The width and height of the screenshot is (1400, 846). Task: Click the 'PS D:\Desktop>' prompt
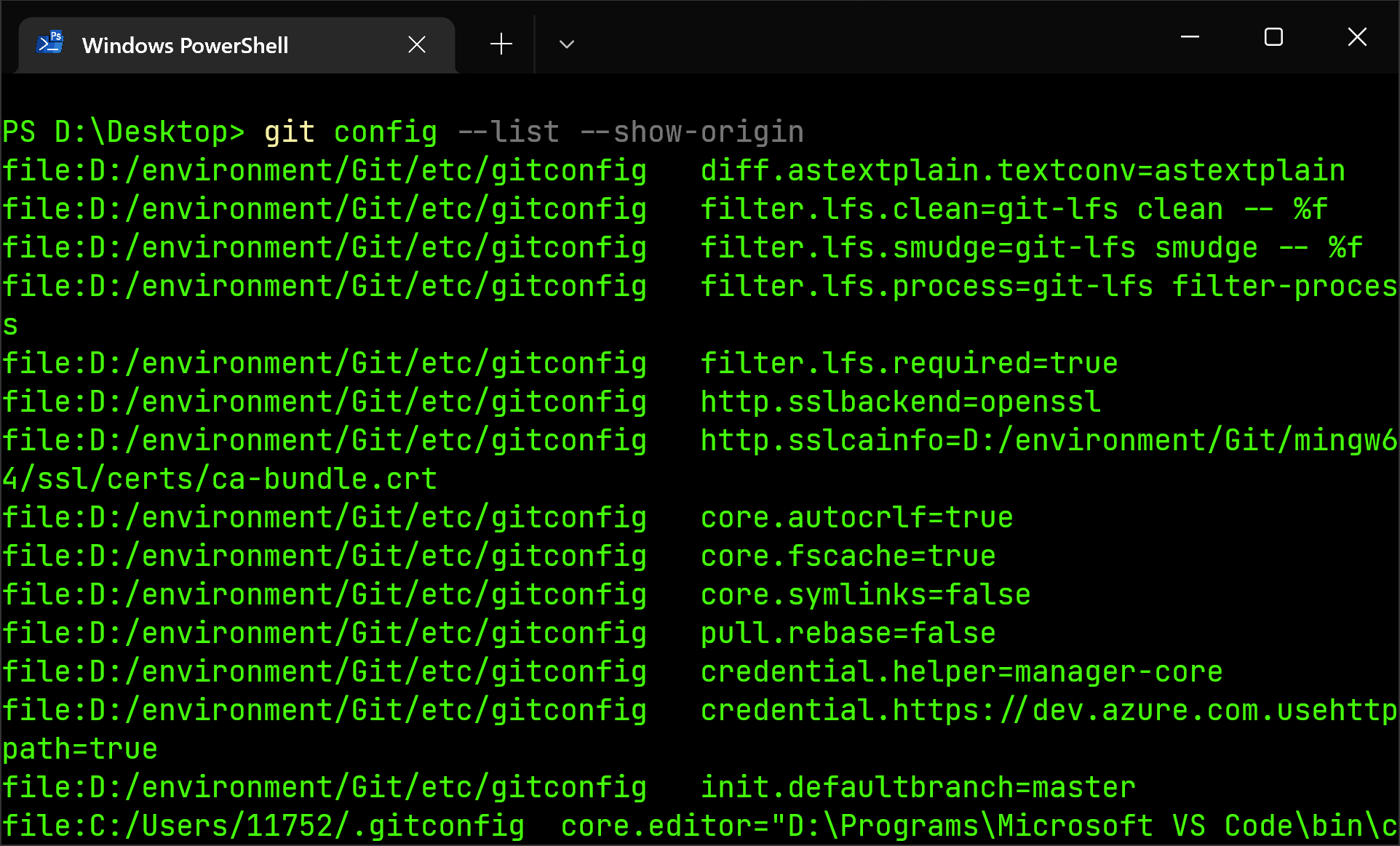(123, 132)
